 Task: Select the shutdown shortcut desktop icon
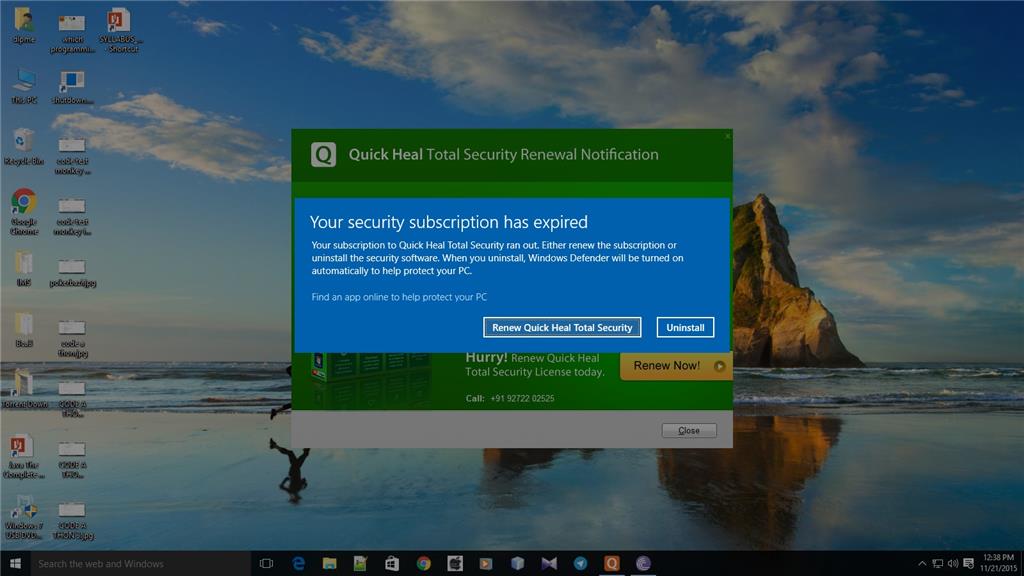click(x=72, y=87)
